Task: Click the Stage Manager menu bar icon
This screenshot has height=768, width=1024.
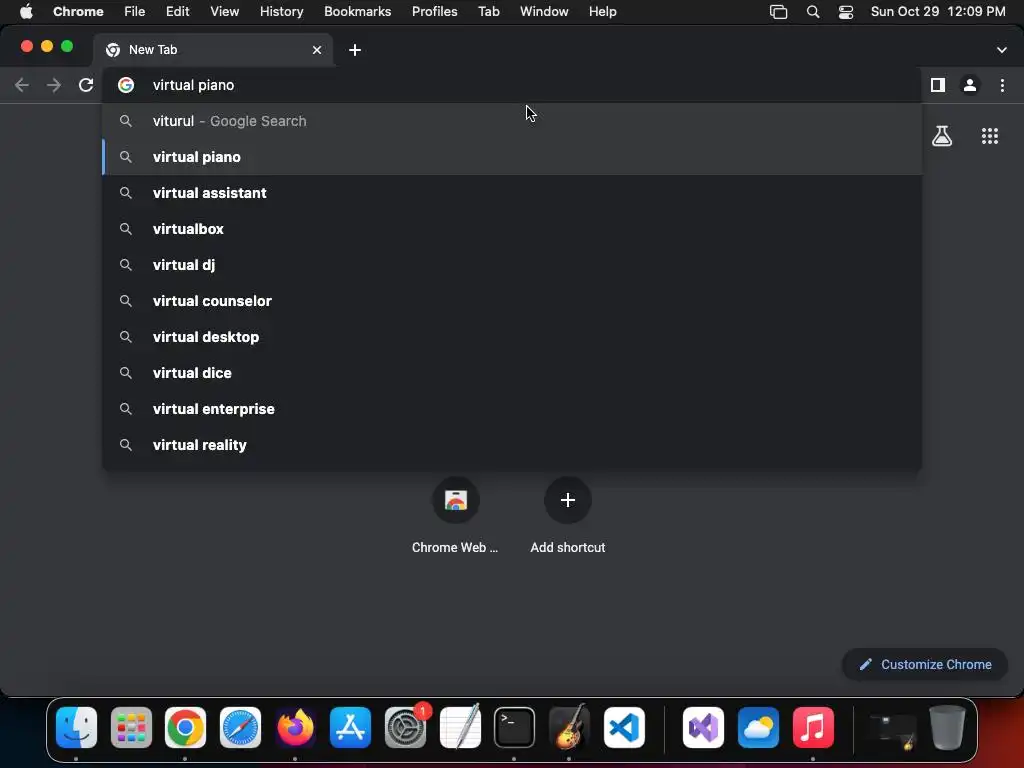Action: 778,12
